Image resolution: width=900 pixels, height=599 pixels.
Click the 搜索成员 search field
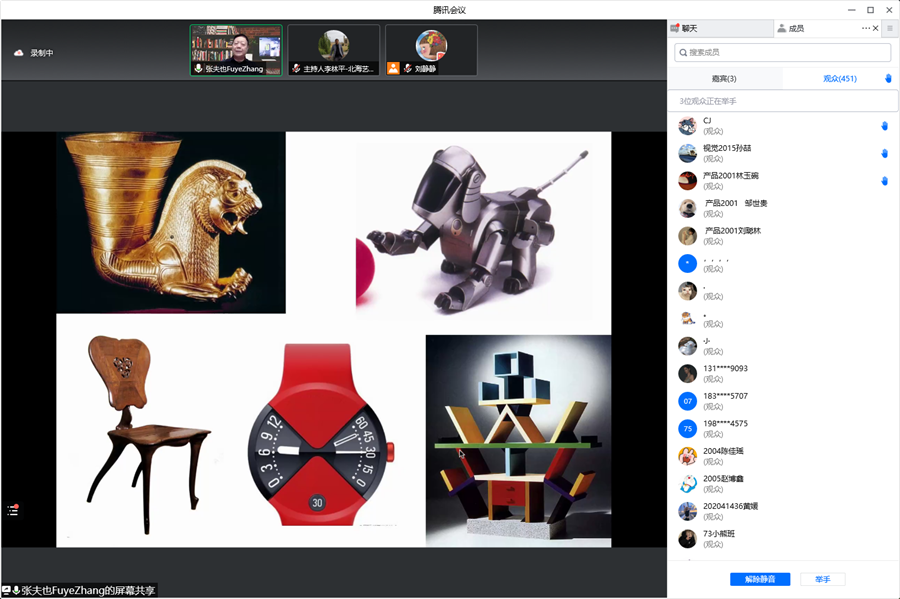[783, 52]
